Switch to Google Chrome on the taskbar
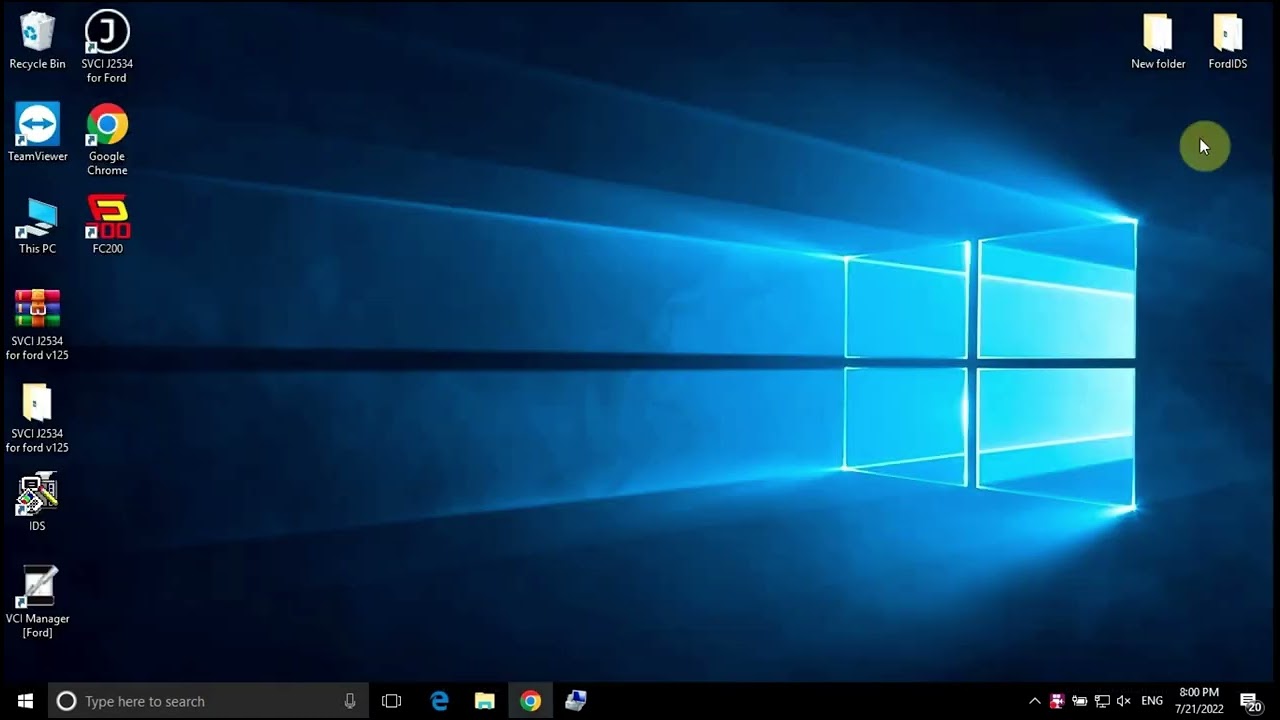This screenshot has height=720, width=1280. click(x=531, y=701)
